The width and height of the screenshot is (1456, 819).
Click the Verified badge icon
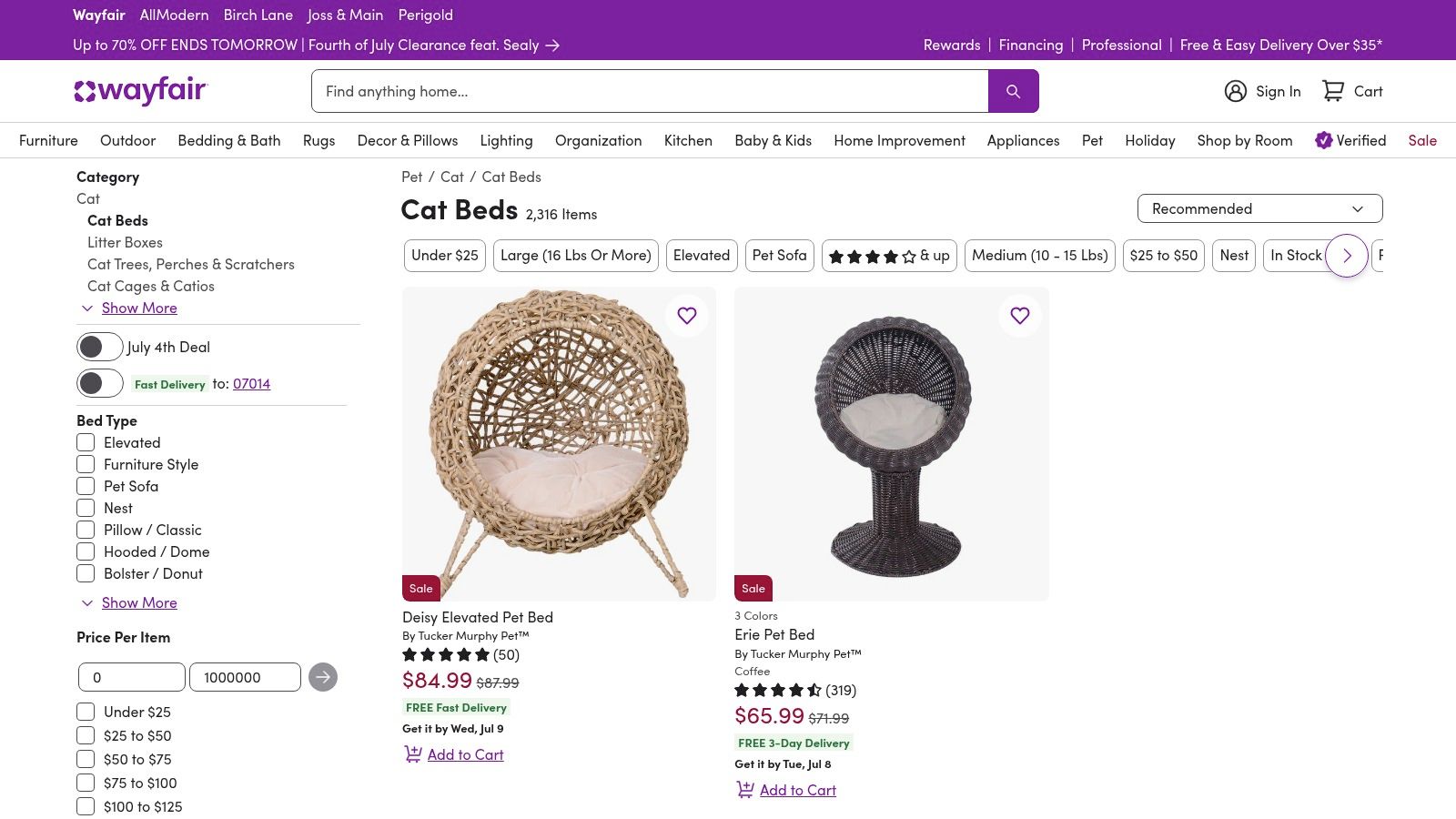point(1323,140)
